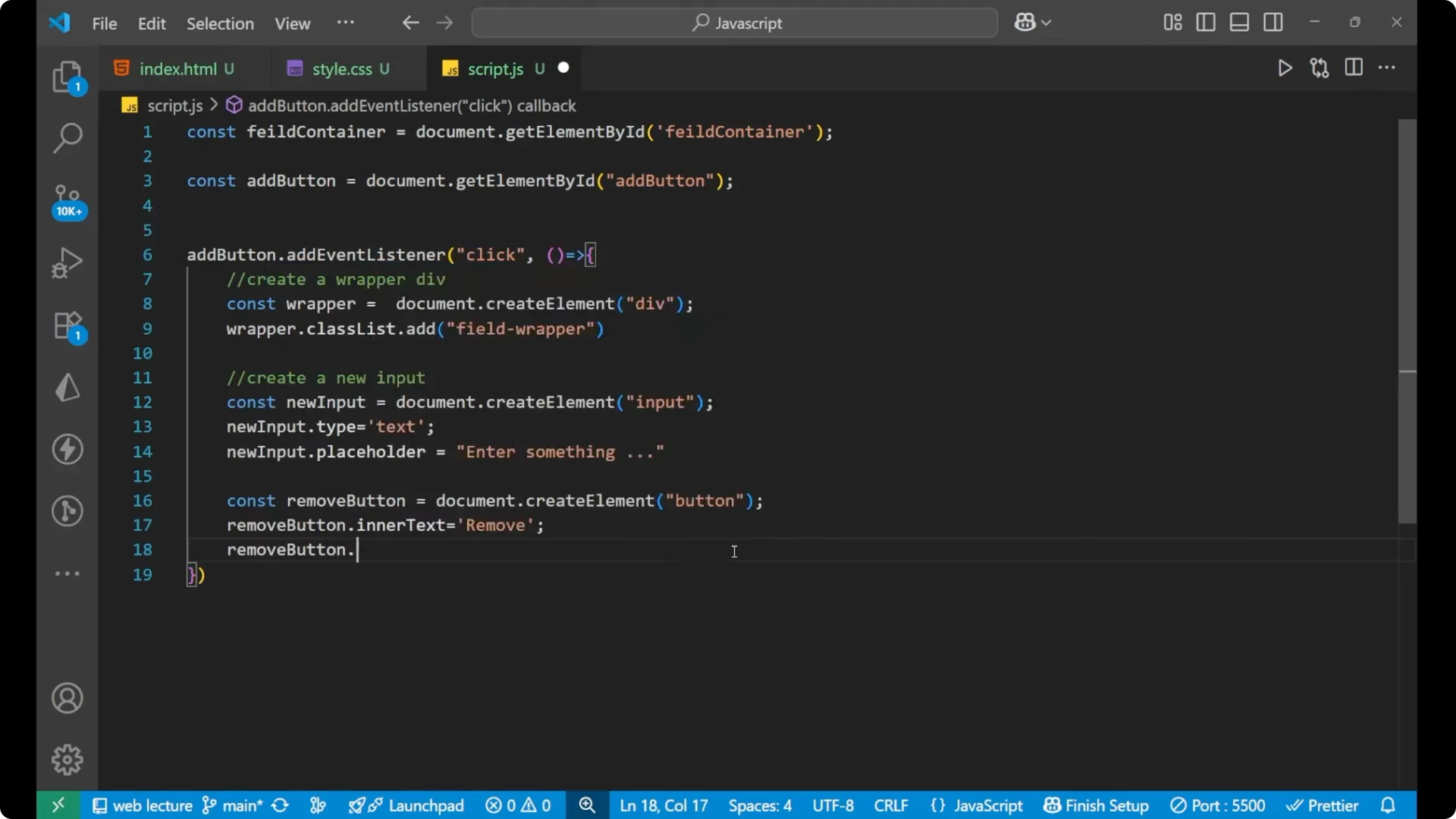The height and width of the screenshot is (819, 1456).
Task: Open the remote indicator dropdown near the search bar
Action: [x=1033, y=22]
